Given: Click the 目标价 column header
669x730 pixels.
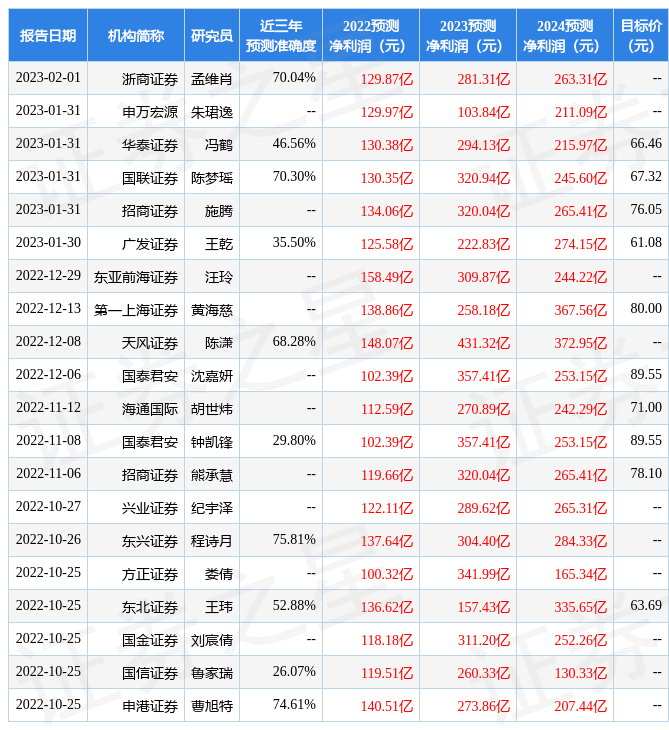Looking at the screenshot, I should 640,35.
